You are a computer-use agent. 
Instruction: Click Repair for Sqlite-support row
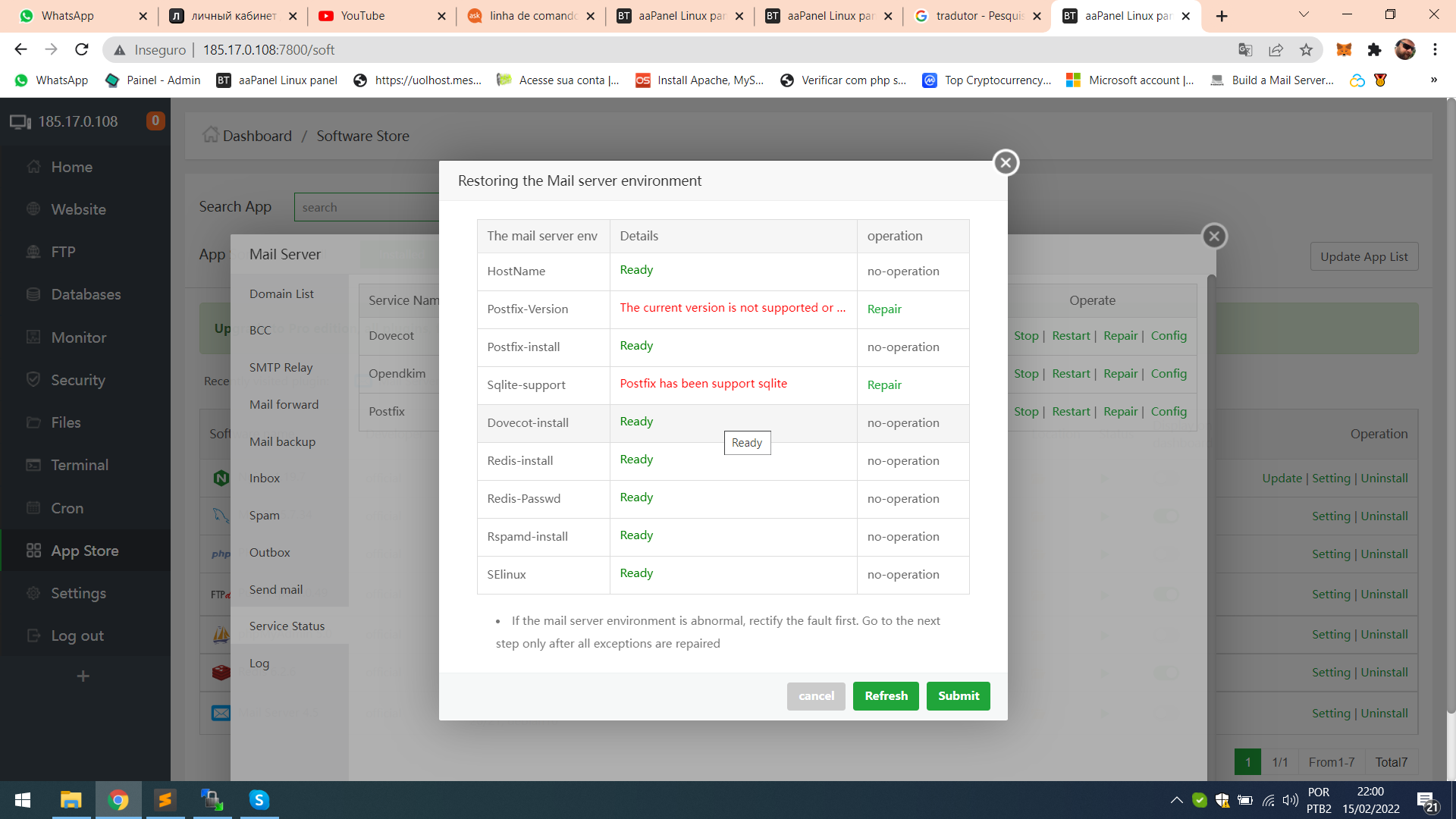point(884,385)
